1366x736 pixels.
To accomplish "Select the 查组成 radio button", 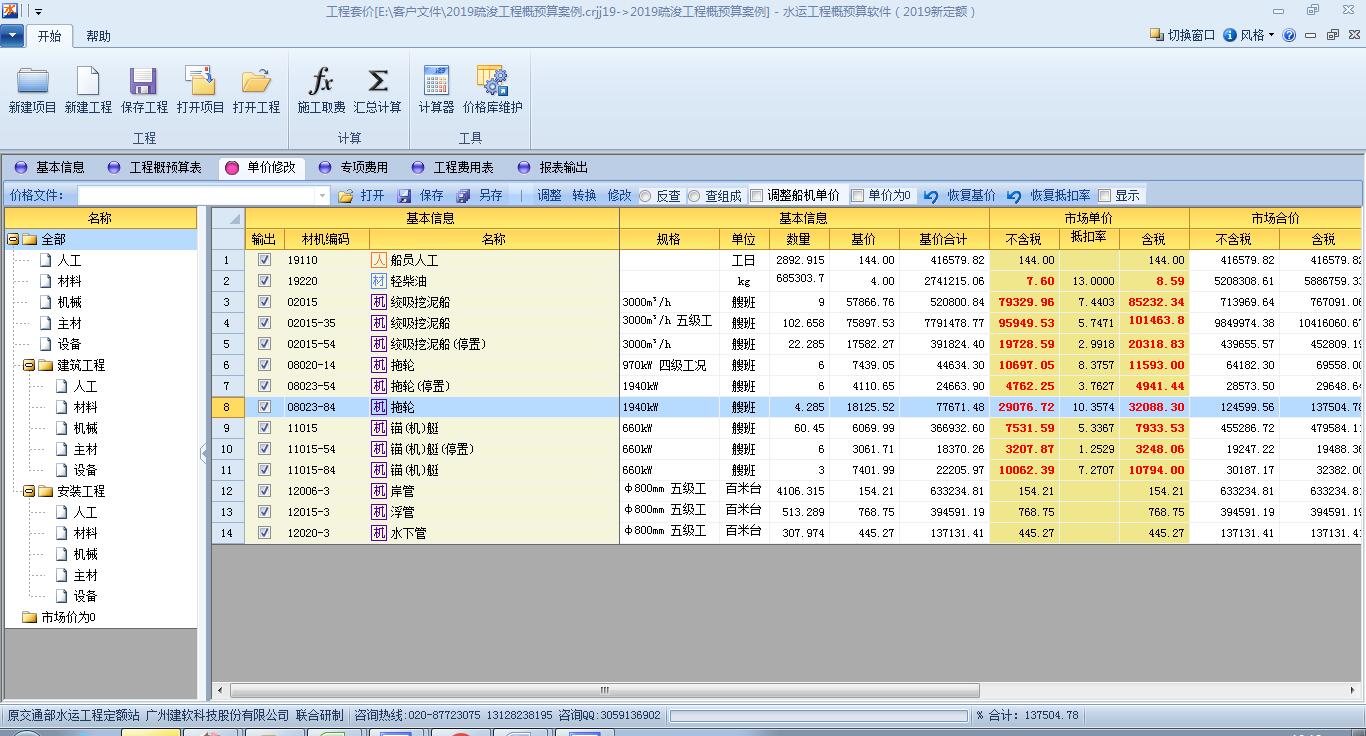I will click(x=694, y=196).
